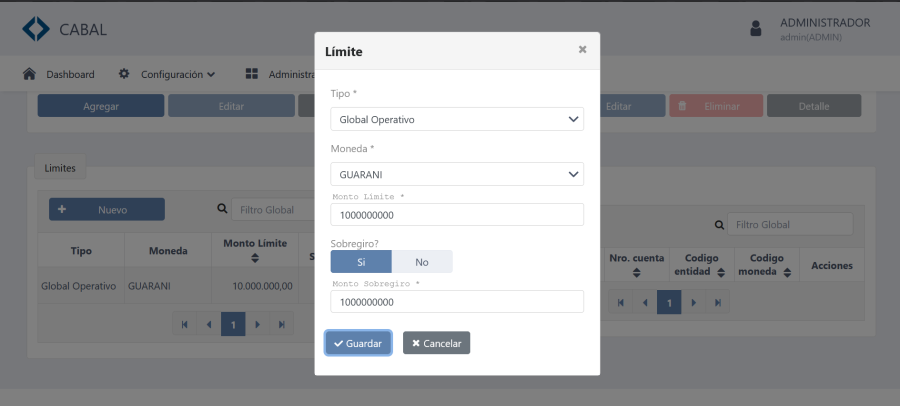Click the Cancelar button
The width and height of the screenshot is (900, 406).
(436, 343)
